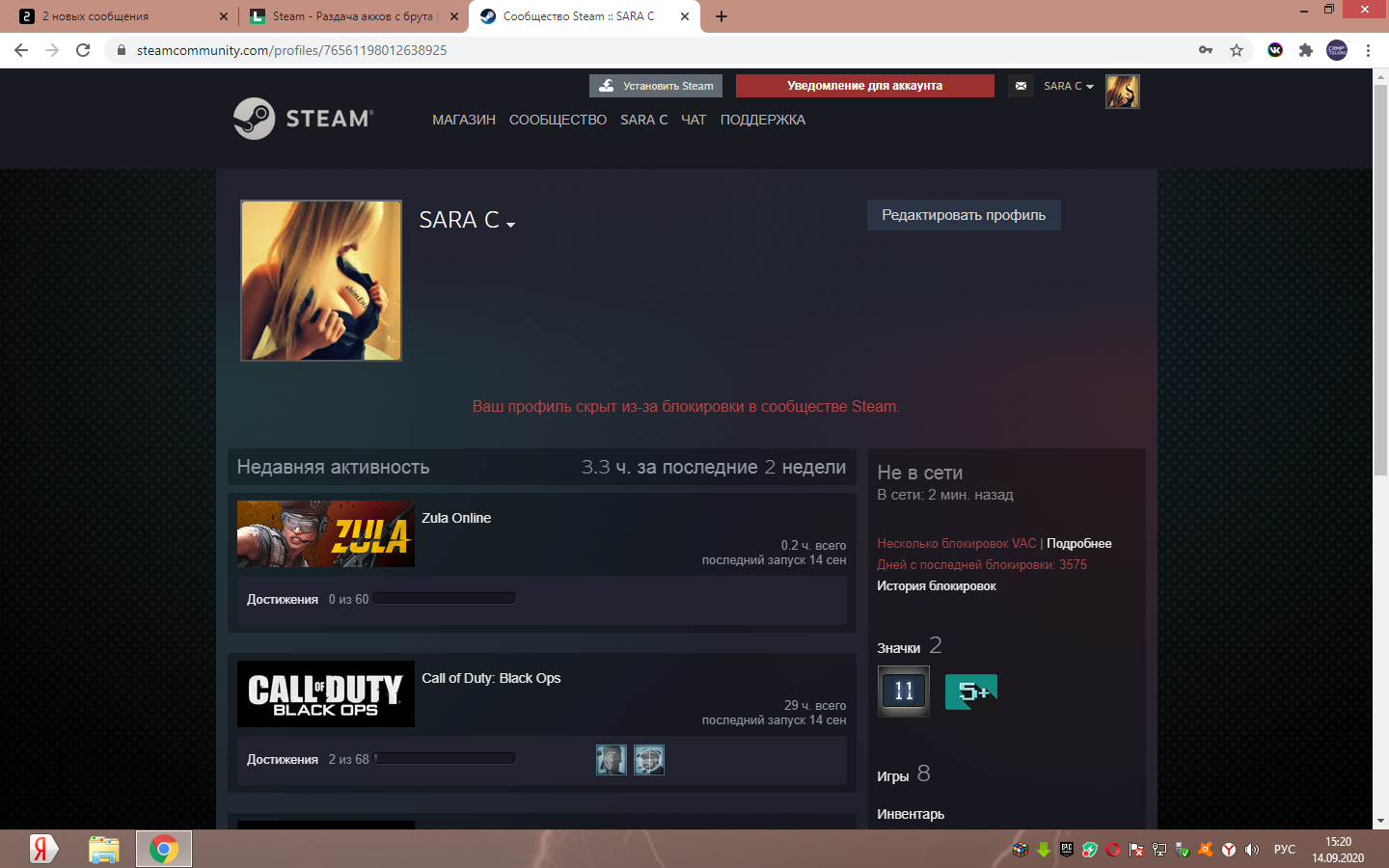
Task: Open the 'История блокировок' link
Action: [937, 586]
